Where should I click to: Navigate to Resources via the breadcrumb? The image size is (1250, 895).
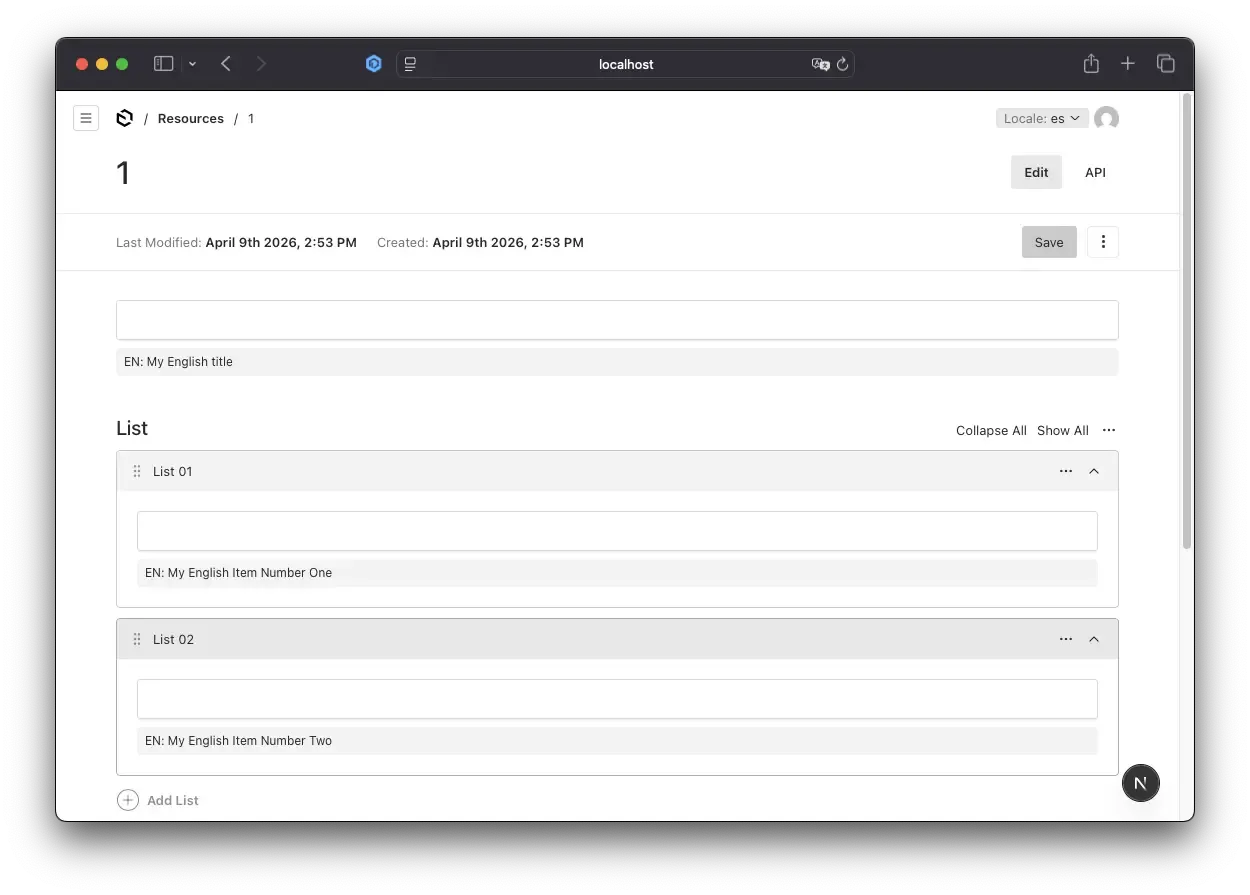point(191,118)
